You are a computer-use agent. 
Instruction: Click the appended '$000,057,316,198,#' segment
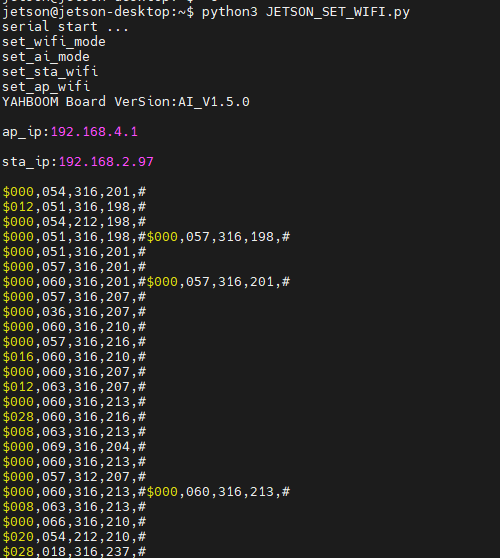[x=218, y=237]
